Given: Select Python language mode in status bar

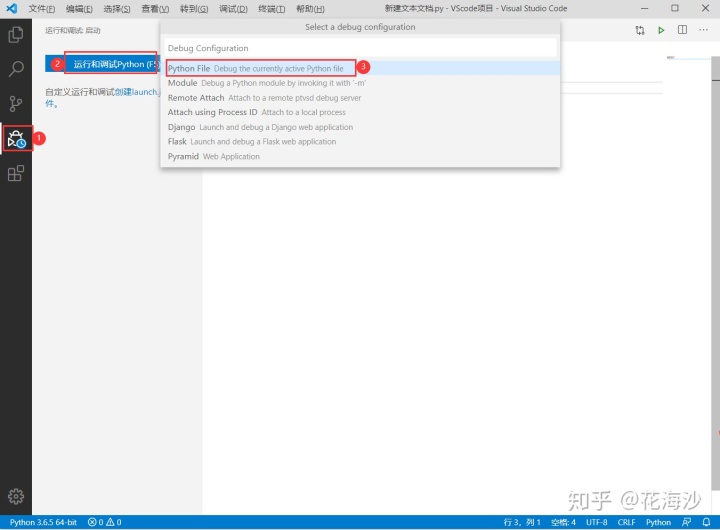Looking at the screenshot, I should coord(658,522).
